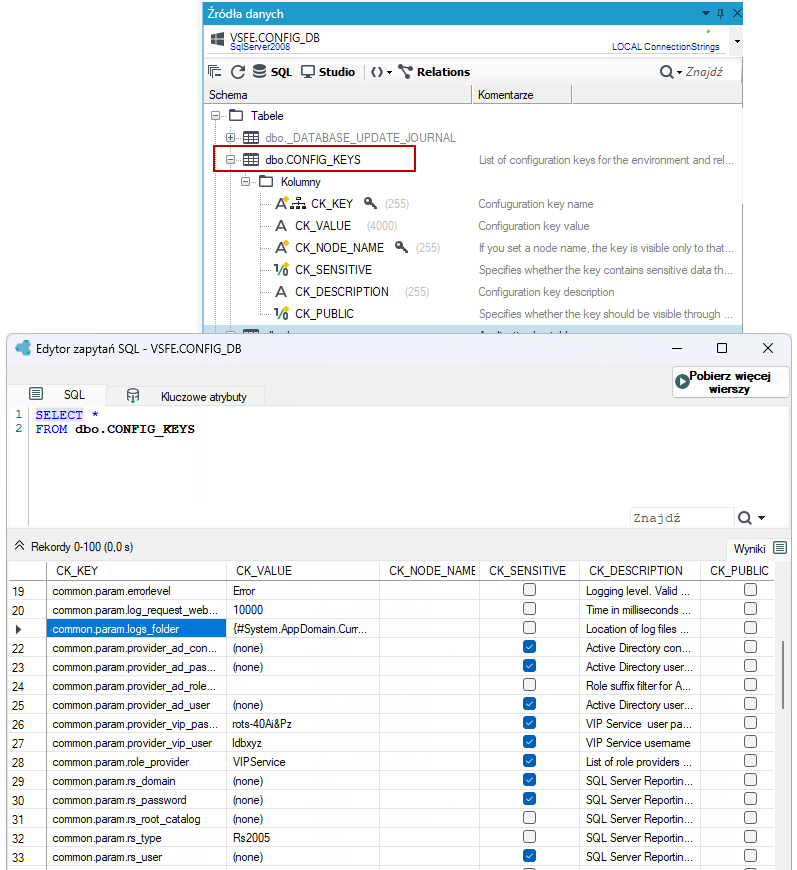The image size is (797, 870).
Task: Toggle CK_SENSITIVE for common.param.provider_vip_user
Action: 529,742
